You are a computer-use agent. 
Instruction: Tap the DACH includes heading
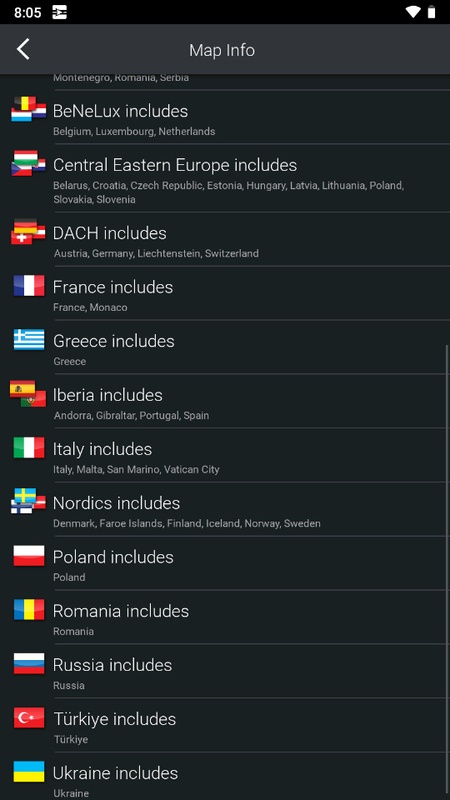pyautogui.click(x=110, y=233)
